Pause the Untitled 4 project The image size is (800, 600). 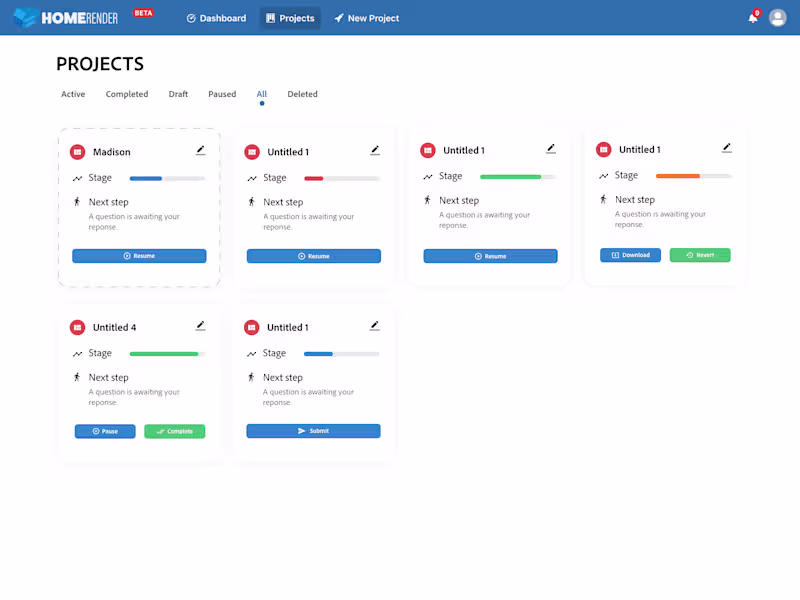pos(105,431)
